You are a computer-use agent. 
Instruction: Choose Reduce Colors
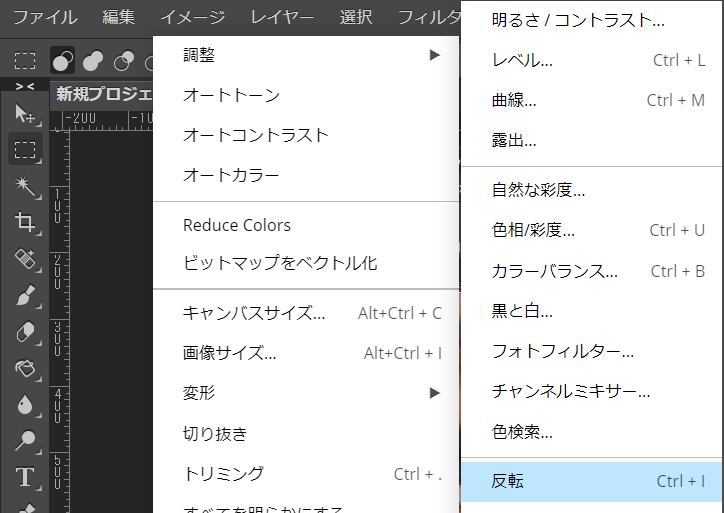(x=307, y=225)
